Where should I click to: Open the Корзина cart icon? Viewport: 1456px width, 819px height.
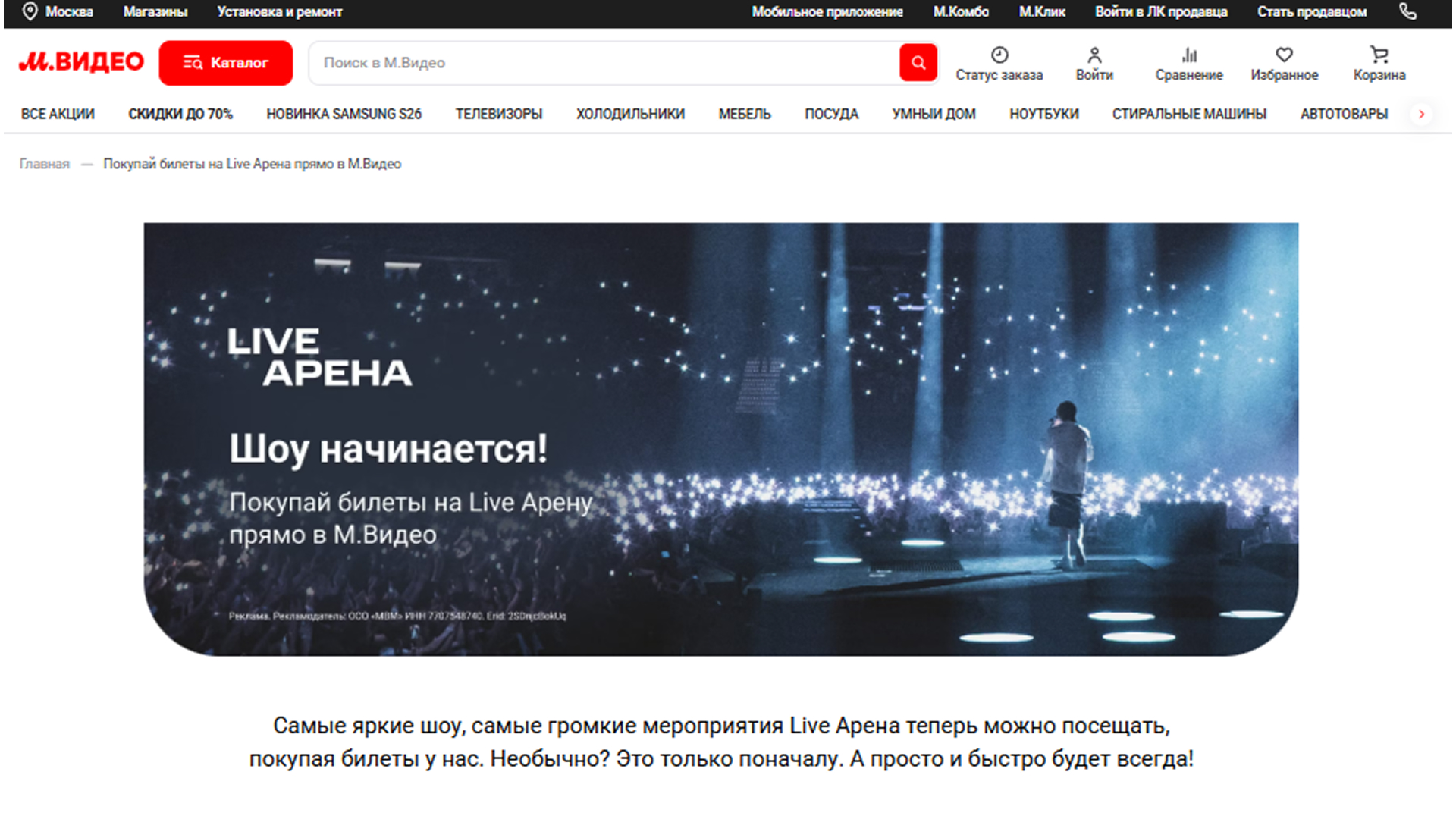(1379, 55)
